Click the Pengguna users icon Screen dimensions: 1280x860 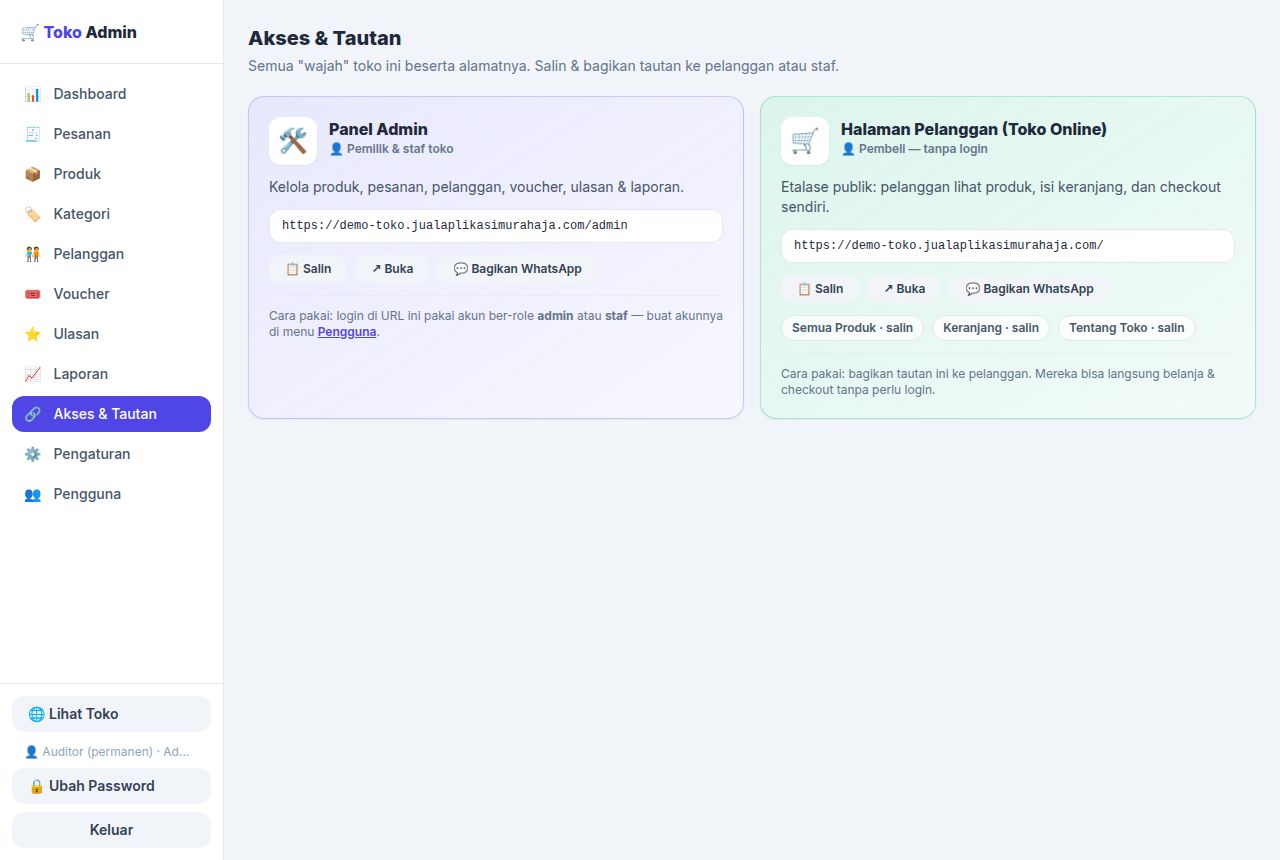(33, 494)
